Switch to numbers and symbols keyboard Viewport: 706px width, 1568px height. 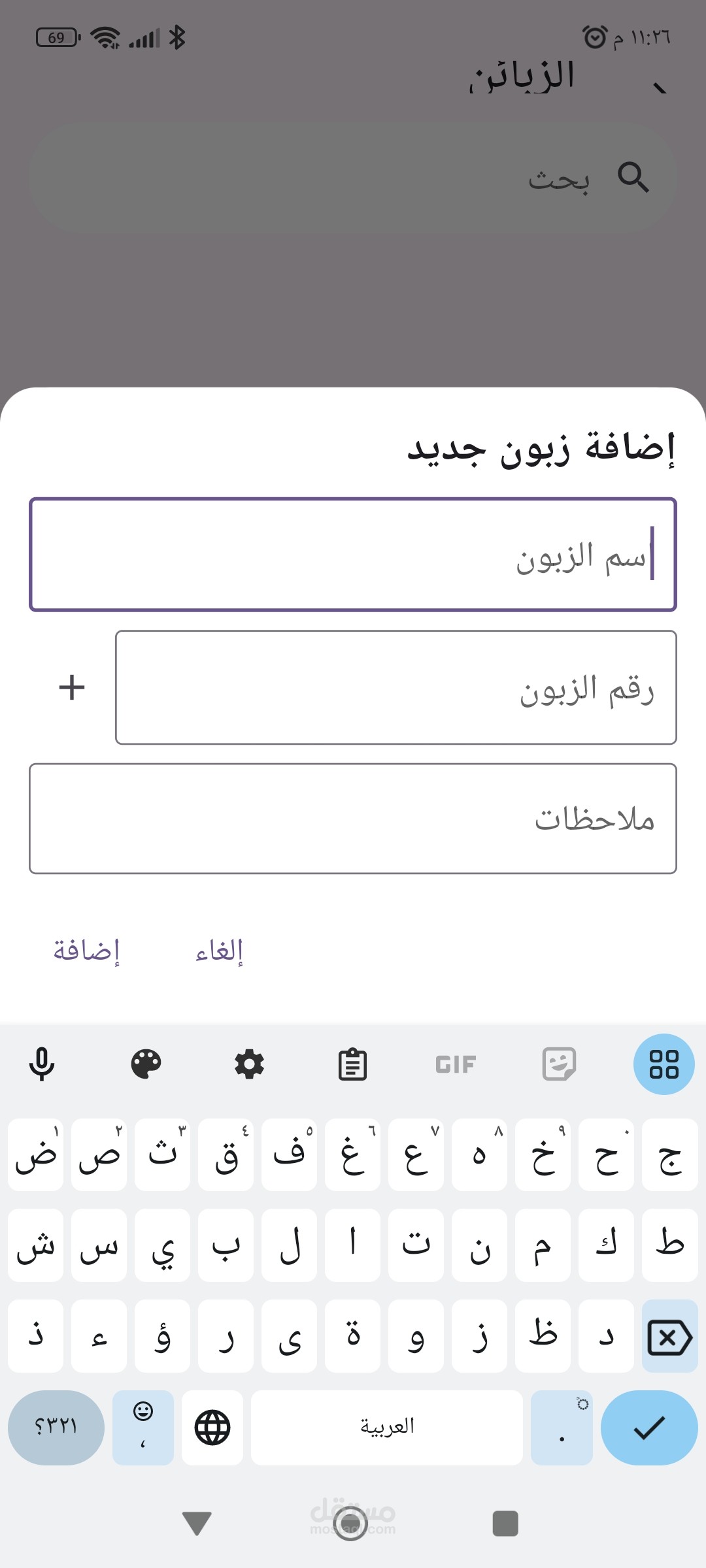click(x=56, y=1428)
